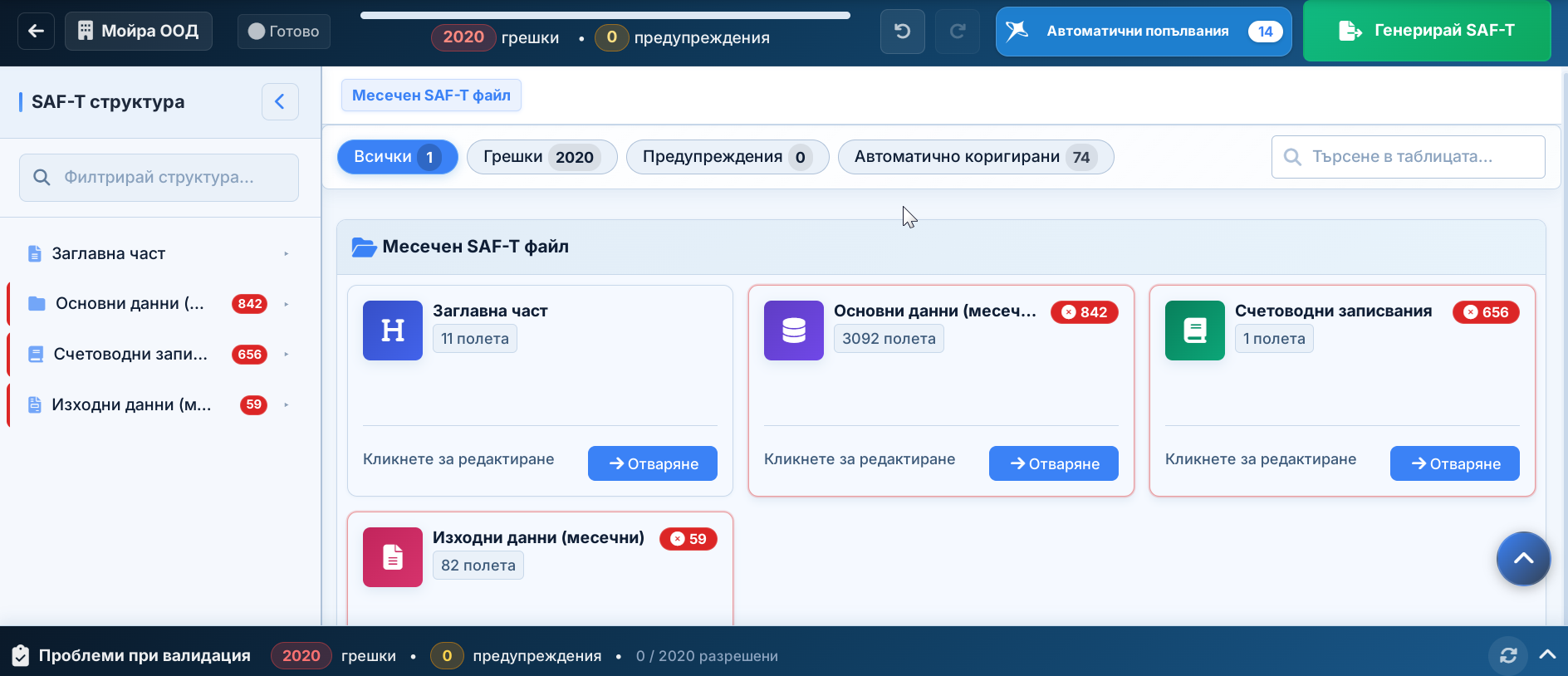Click the progress bar at the top
The image size is (1568, 676).
605,15
